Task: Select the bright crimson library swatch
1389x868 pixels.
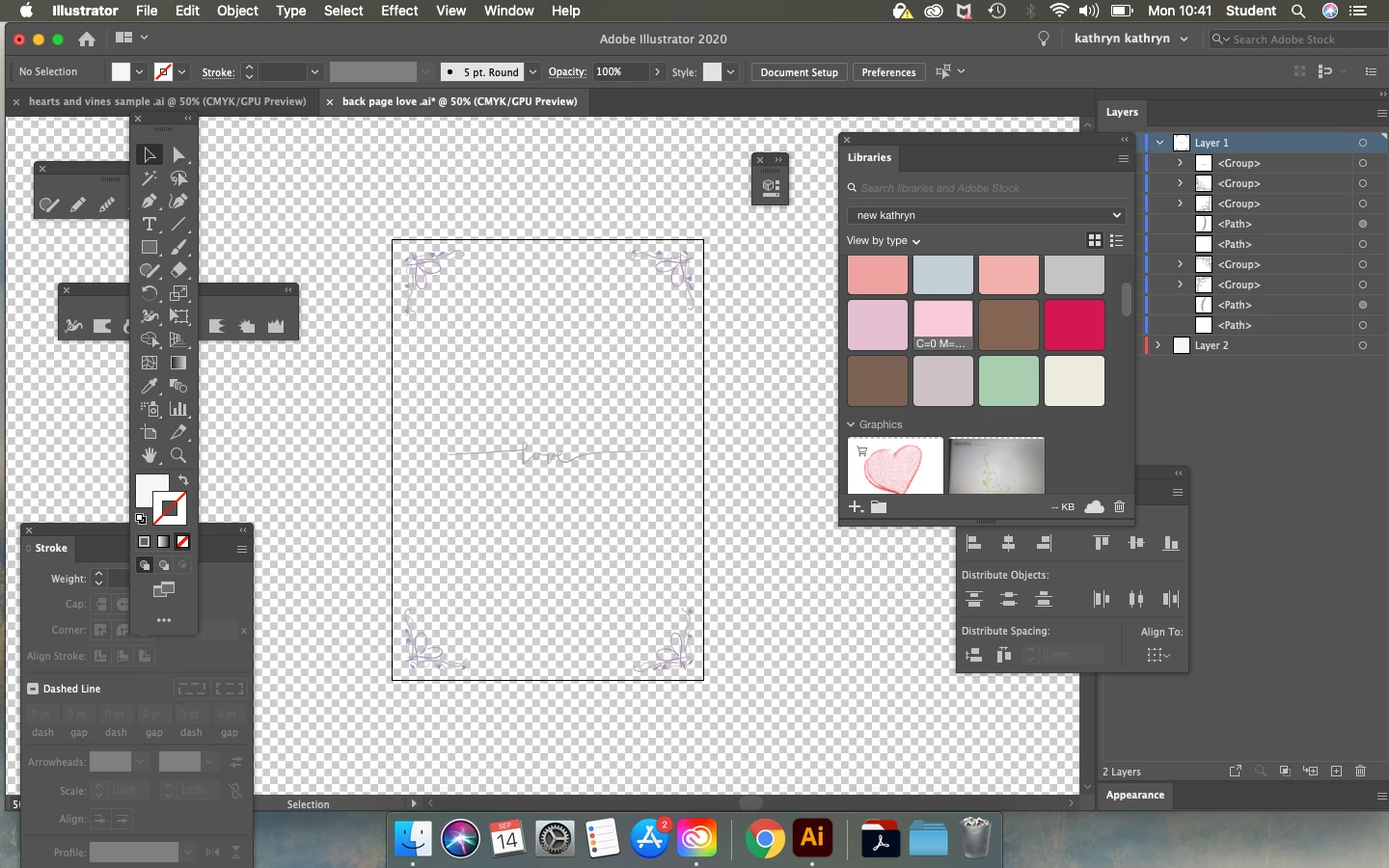Action: 1074,325
